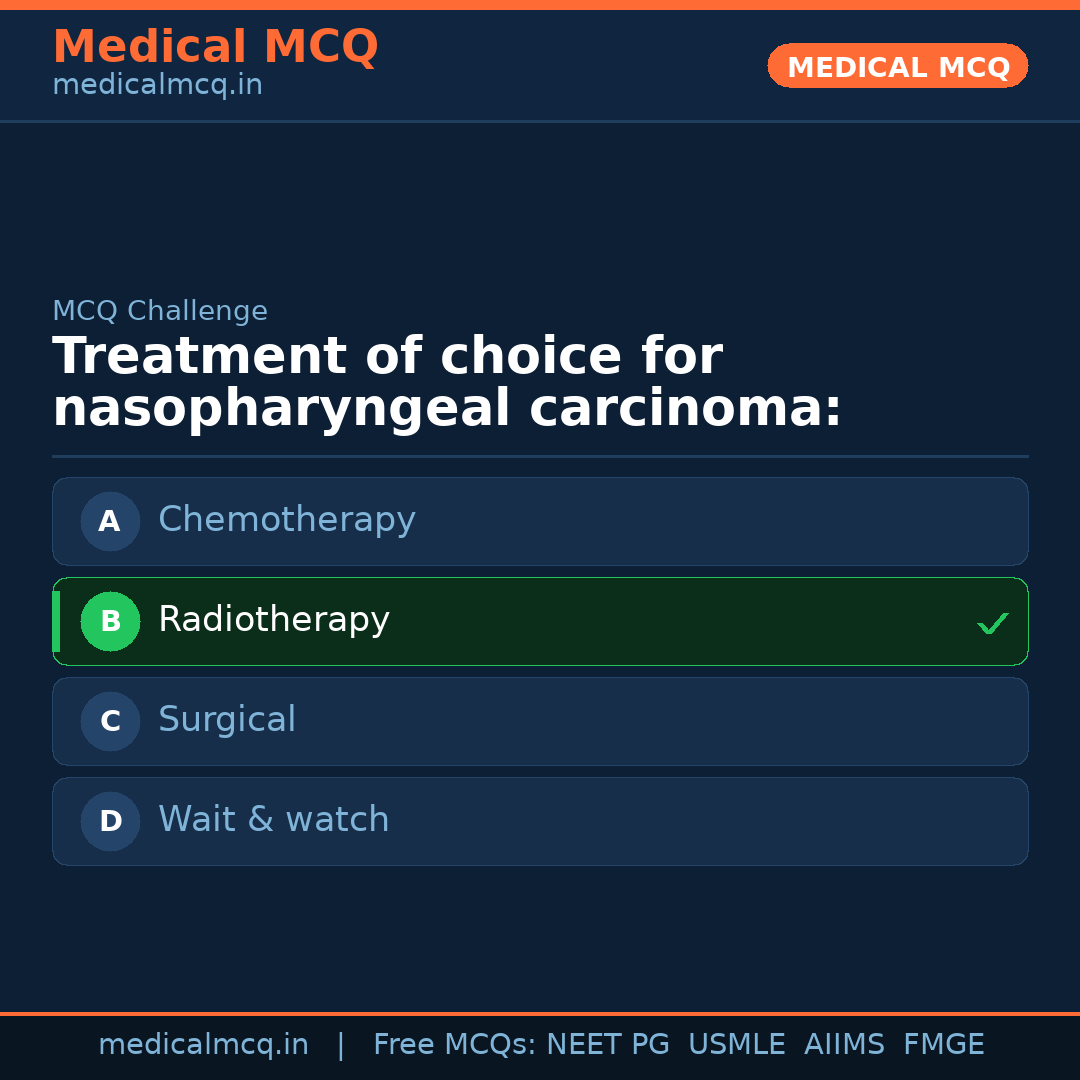
Task: Click the green B letter circle
Action: pyautogui.click(x=110, y=621)
